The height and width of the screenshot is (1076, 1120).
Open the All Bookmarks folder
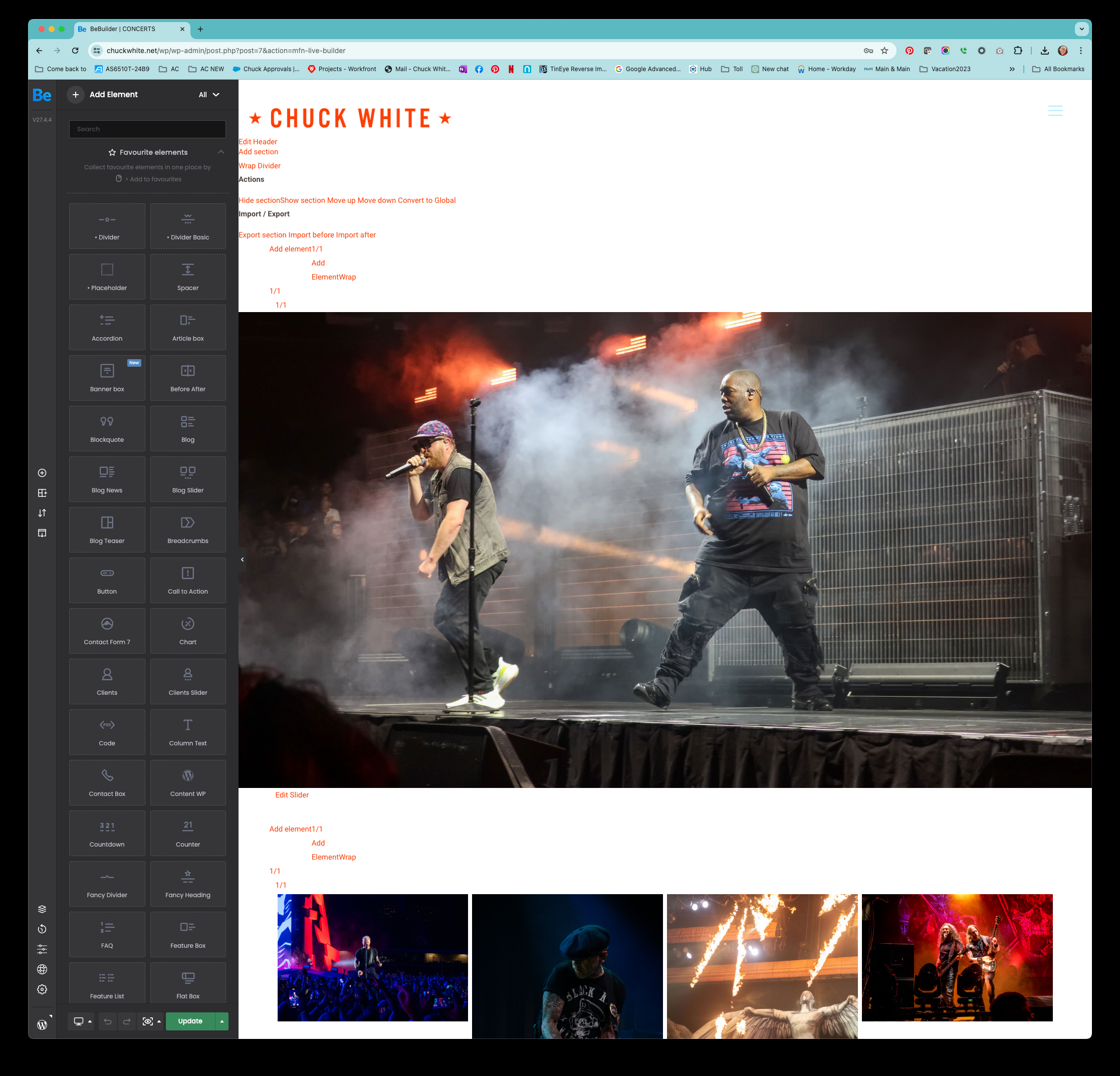1058,69
